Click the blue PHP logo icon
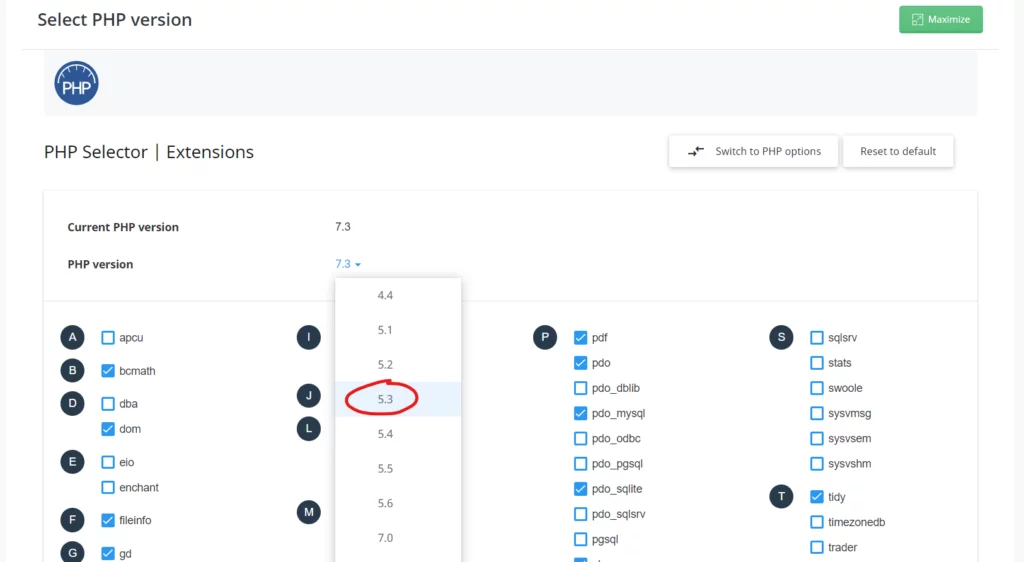The height and width of the screenshot is (562, 1024). pyautogui.click(x=76, y=84)
